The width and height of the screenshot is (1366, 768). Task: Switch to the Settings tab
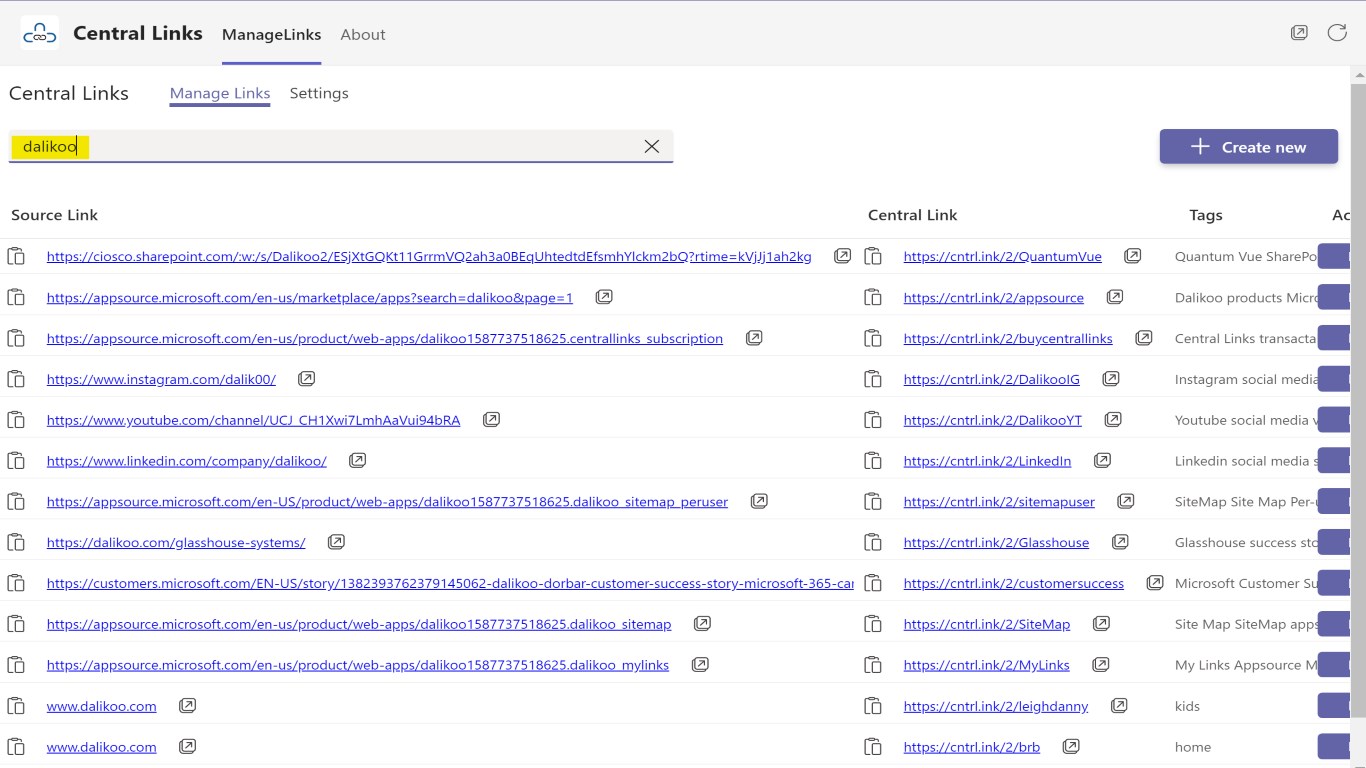point(319,93)
